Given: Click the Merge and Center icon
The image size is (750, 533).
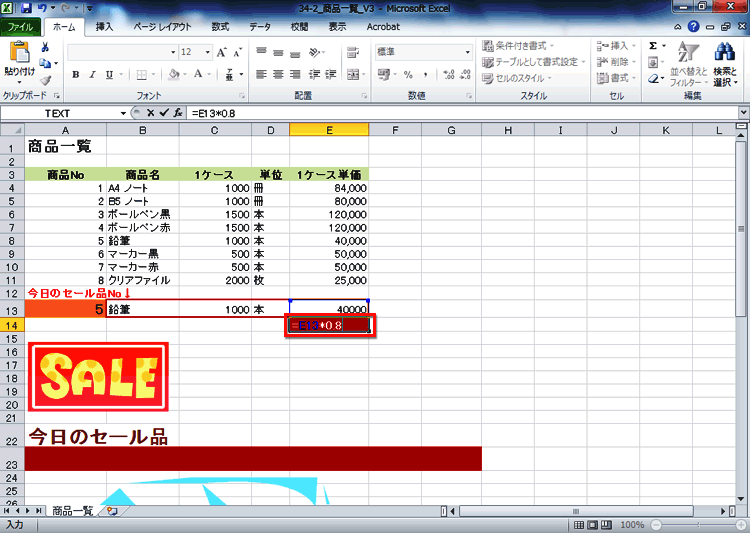Looking at the screenshot, I should pyautogui.click(x=353, y=74).
